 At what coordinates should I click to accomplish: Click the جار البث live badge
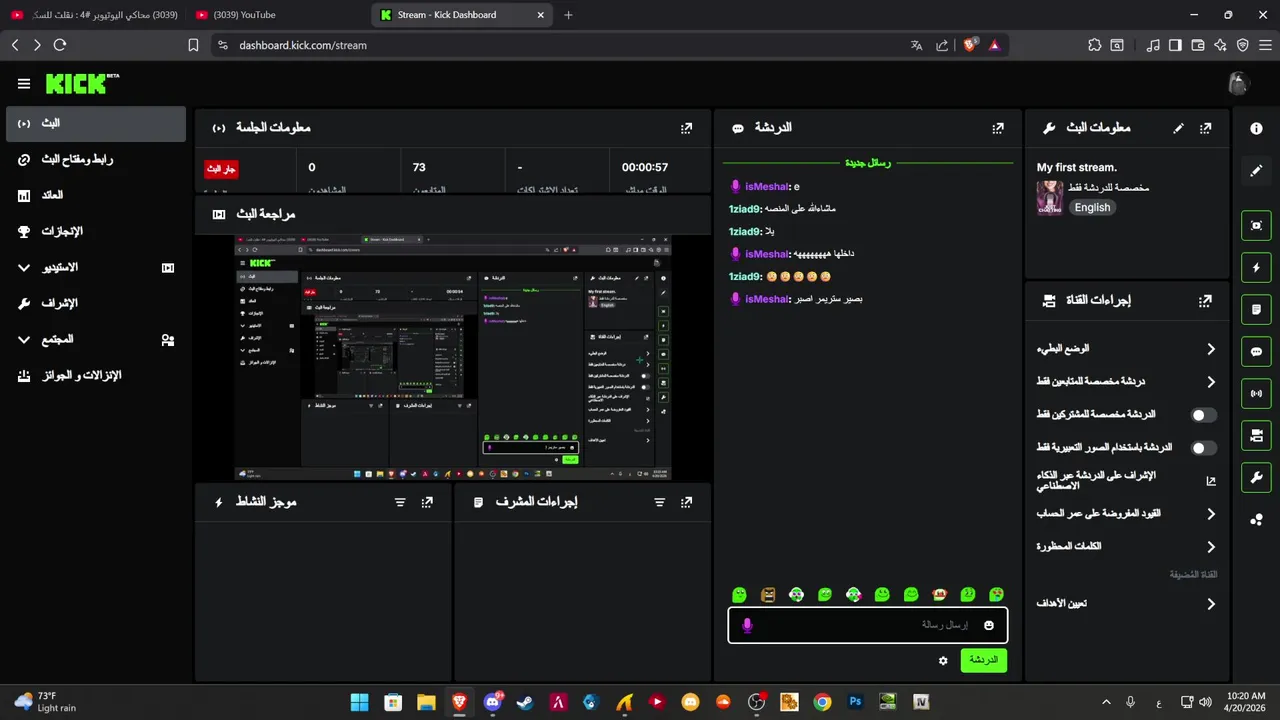tap(222, 169)
